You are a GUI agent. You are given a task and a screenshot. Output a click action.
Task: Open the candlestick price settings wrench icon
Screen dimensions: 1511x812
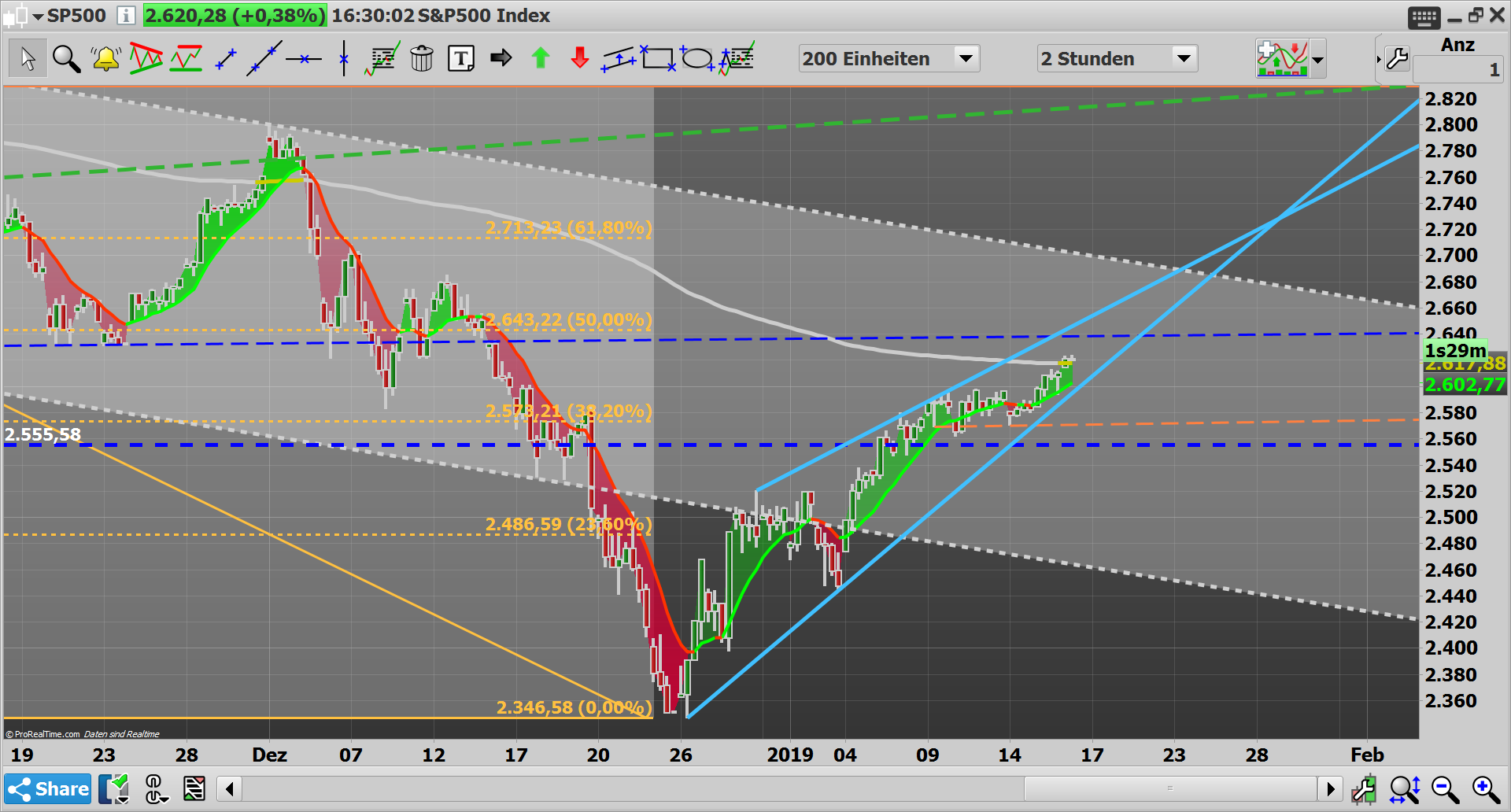pos(1364,789)
